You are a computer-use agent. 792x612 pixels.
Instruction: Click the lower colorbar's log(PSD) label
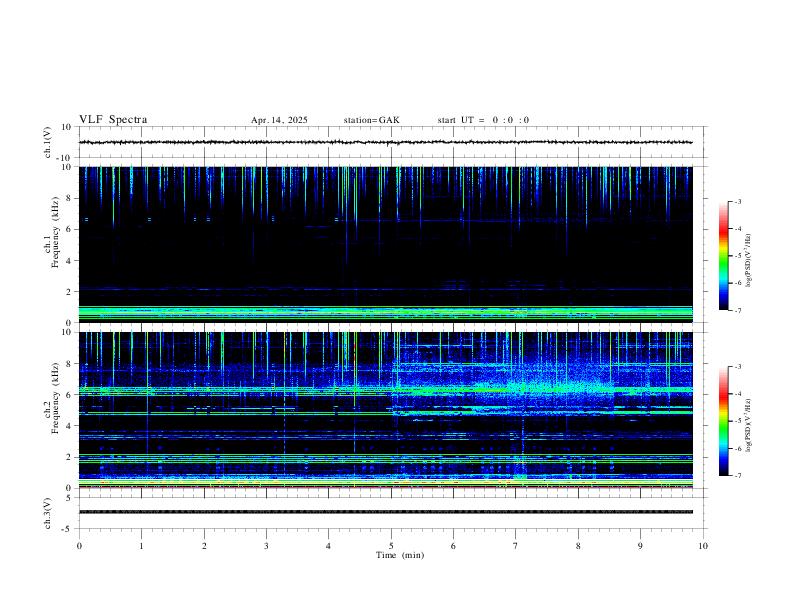[x=748, y=425]
